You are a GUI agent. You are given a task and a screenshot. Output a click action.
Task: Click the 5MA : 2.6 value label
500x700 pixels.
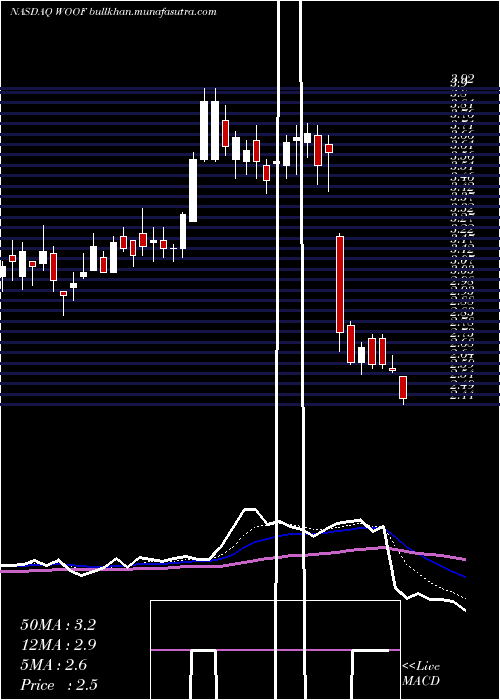pos(54,665)
